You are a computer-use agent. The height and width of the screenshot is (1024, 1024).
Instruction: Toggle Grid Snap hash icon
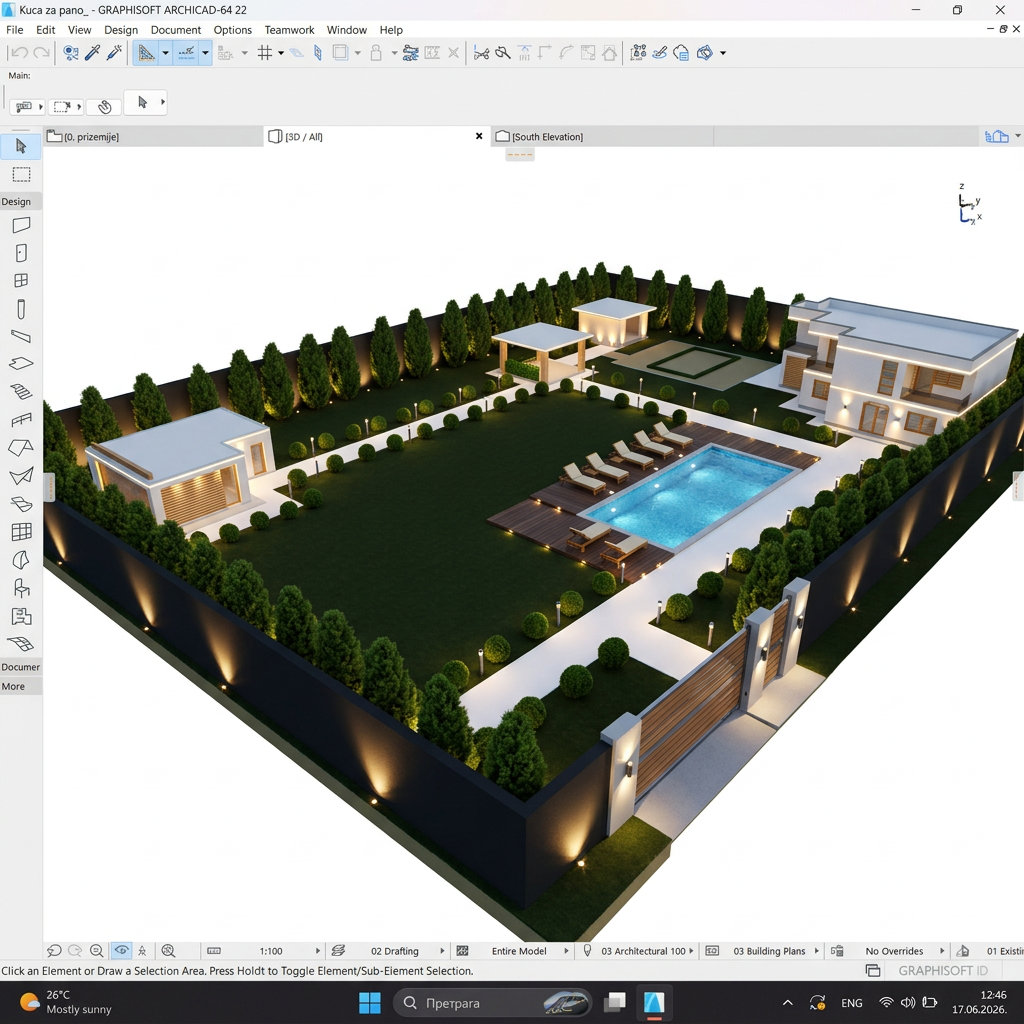tap(264, 53)
